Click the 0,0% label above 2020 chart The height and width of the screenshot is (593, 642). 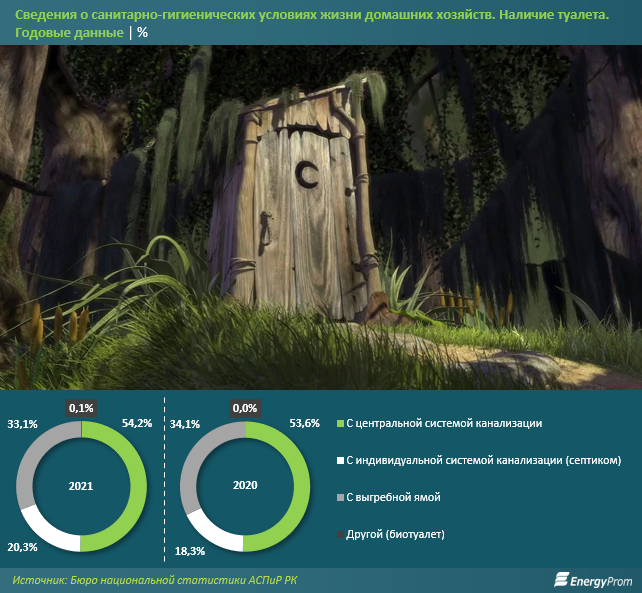[243, 407]
